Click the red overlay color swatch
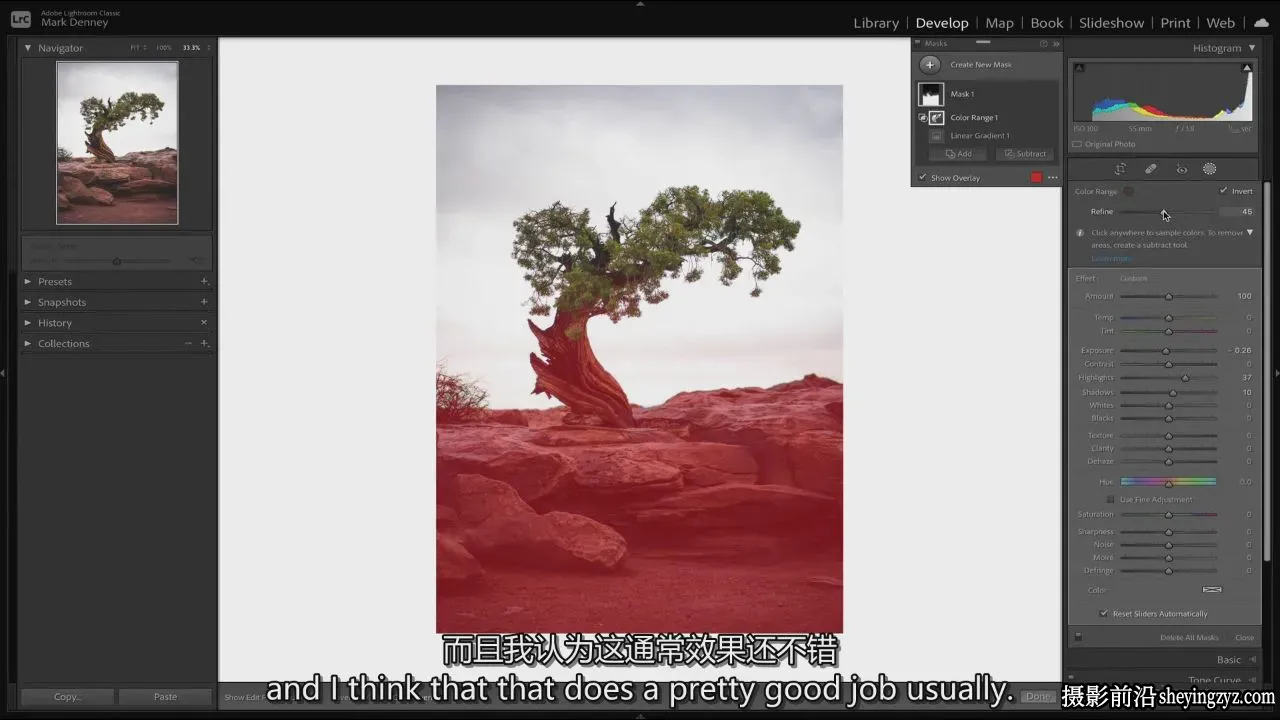The image size is (1280, 720). (1036, 178)
